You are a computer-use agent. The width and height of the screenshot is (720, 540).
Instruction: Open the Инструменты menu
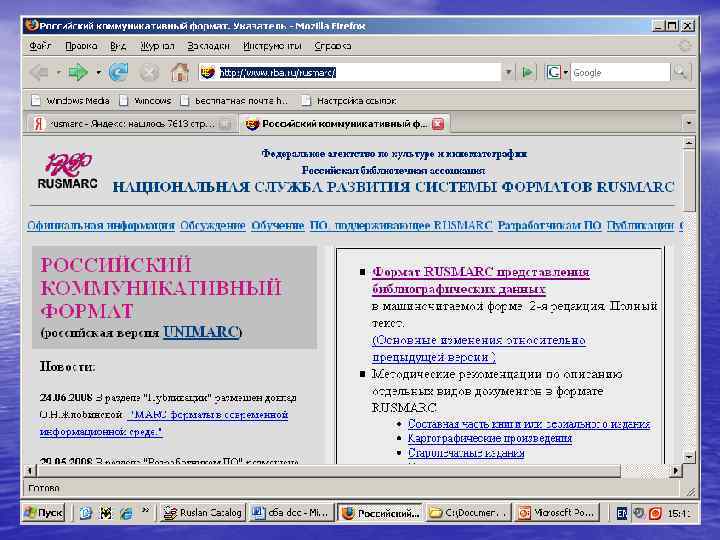click(x=272, y=46)
